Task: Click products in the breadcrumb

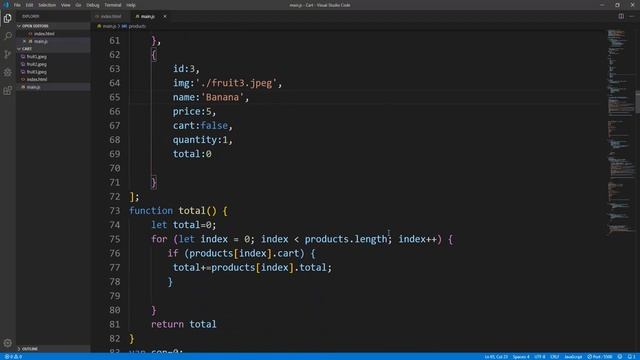Action: click(x=137, y=26)
